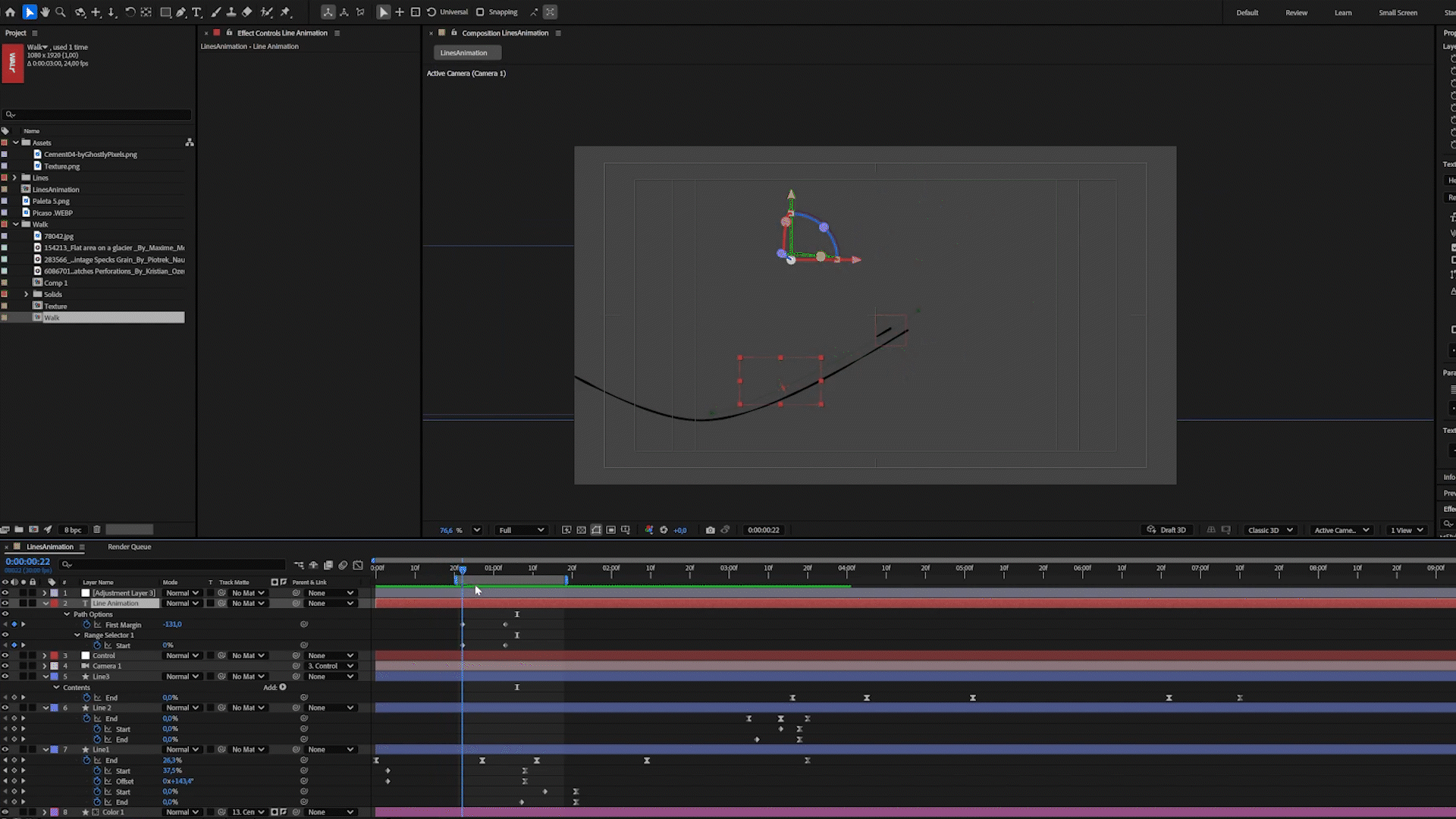This screenshot has height=819, width=1456.
Task: Click the take snapshot camera icon
Action: [710, 530]
